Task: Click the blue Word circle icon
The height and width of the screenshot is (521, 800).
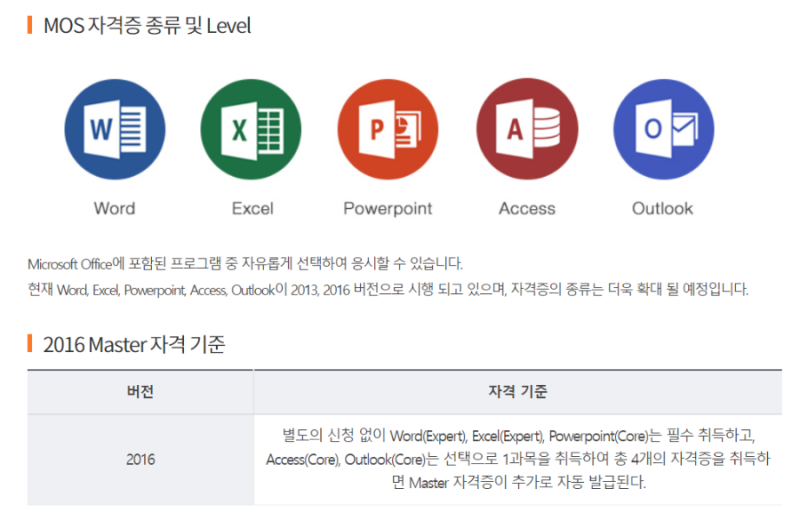Action: coord(115,129)
